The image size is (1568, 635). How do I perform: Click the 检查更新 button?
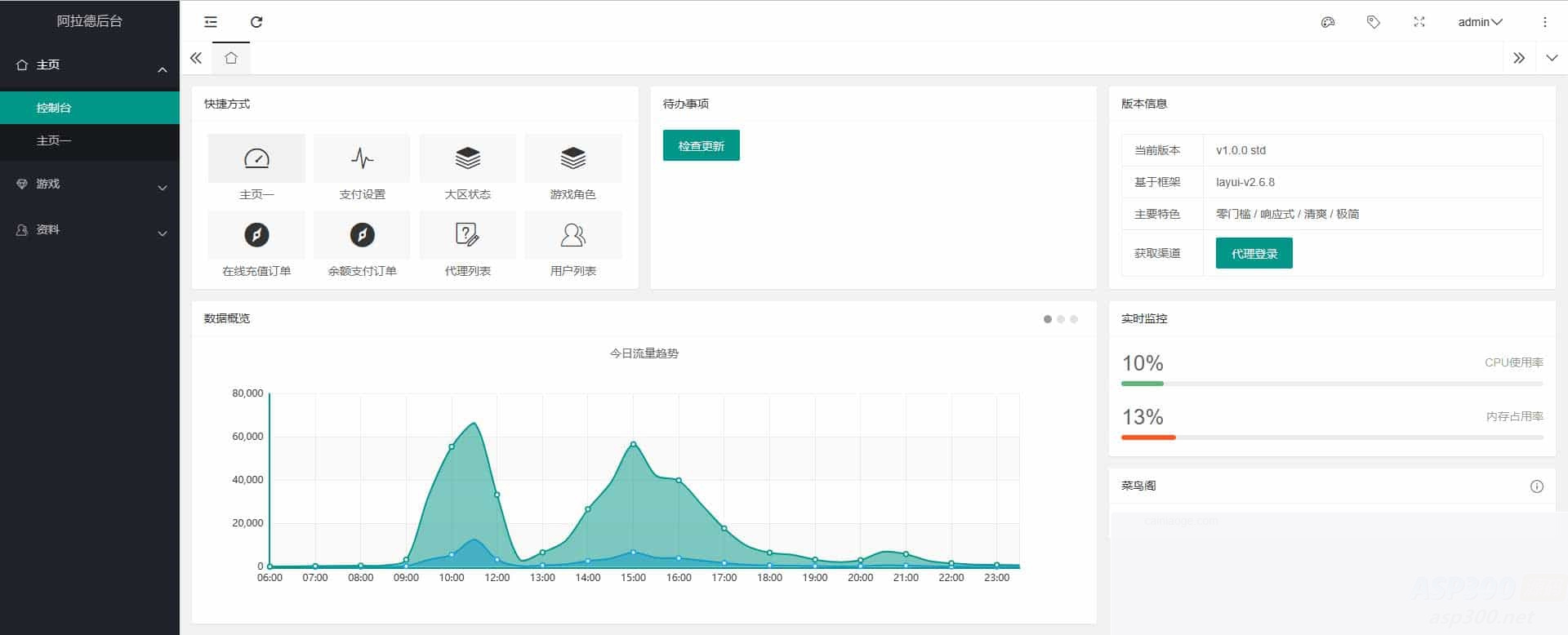coord(701,146)
